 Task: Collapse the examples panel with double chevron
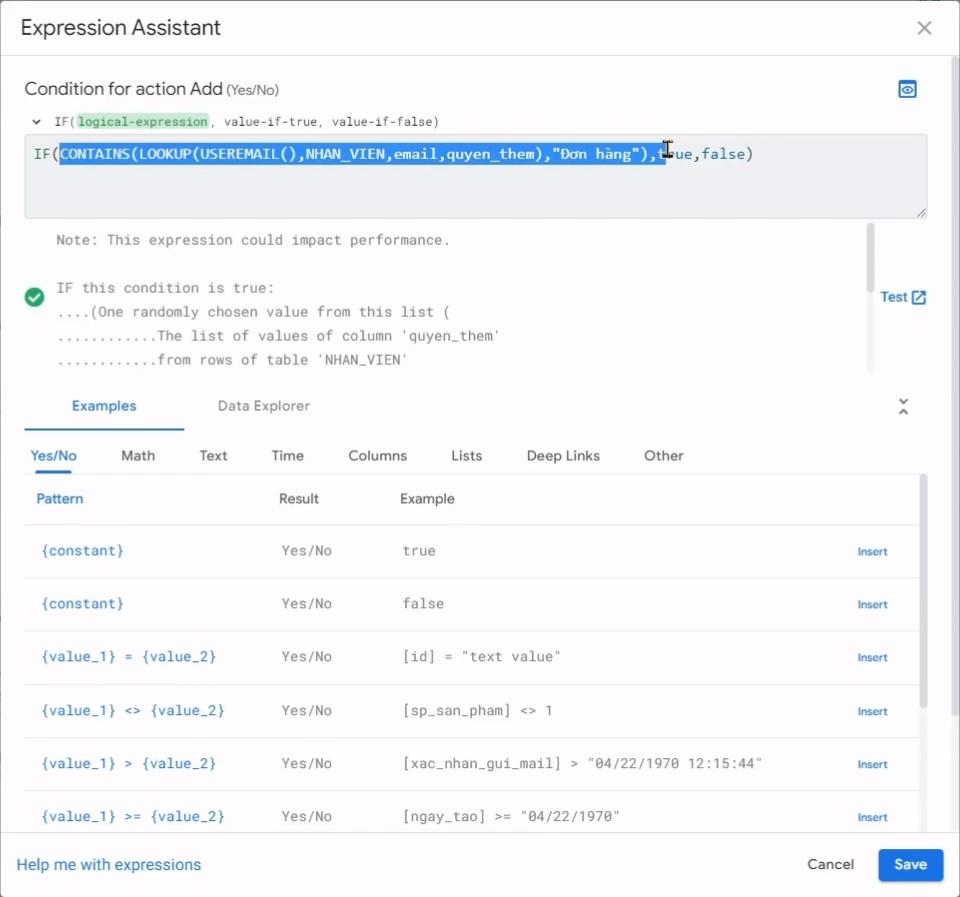click(x=903, y=407)
